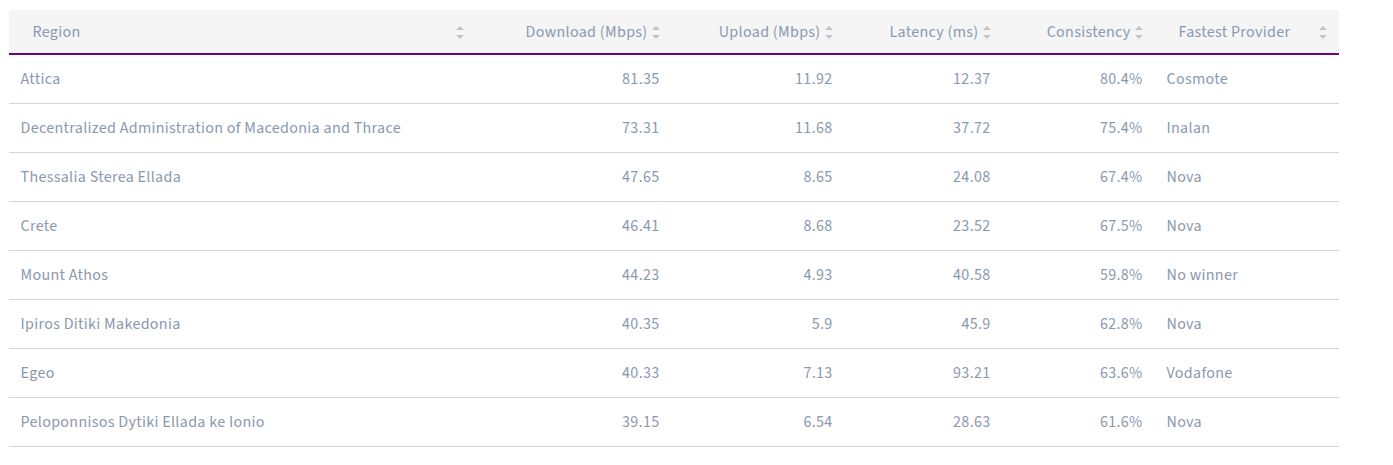
Task: Click the Upload (Mbps) sort arrows
Action: [x=829, y=32]
